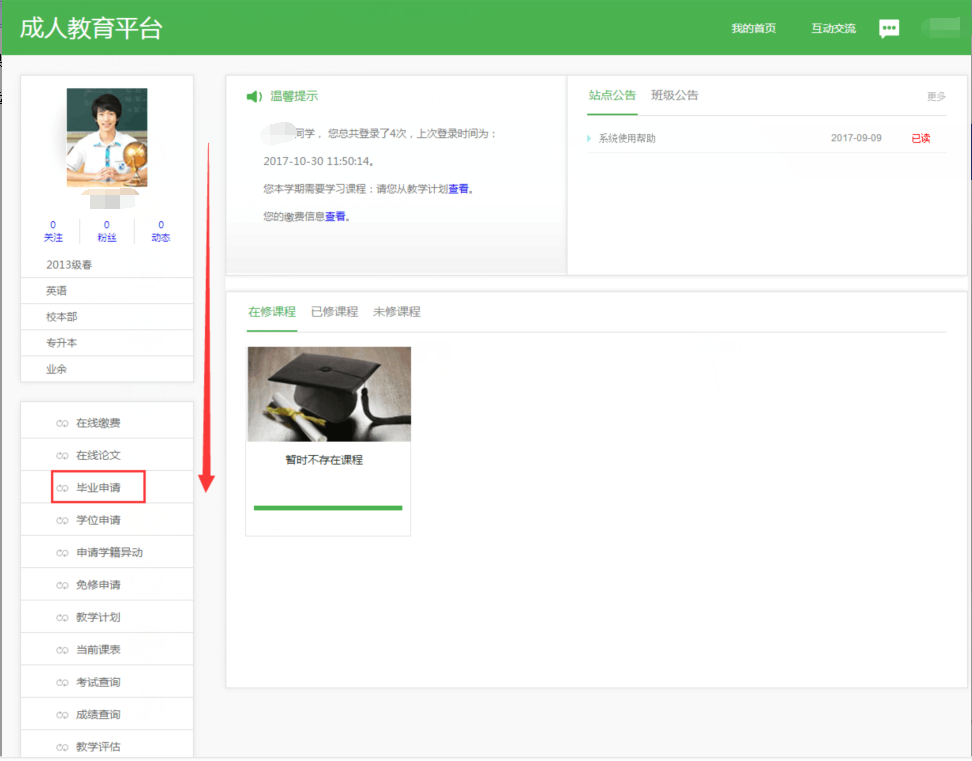
Task: Open the chat bubble icon in top bar
Action: coord(889,28)
